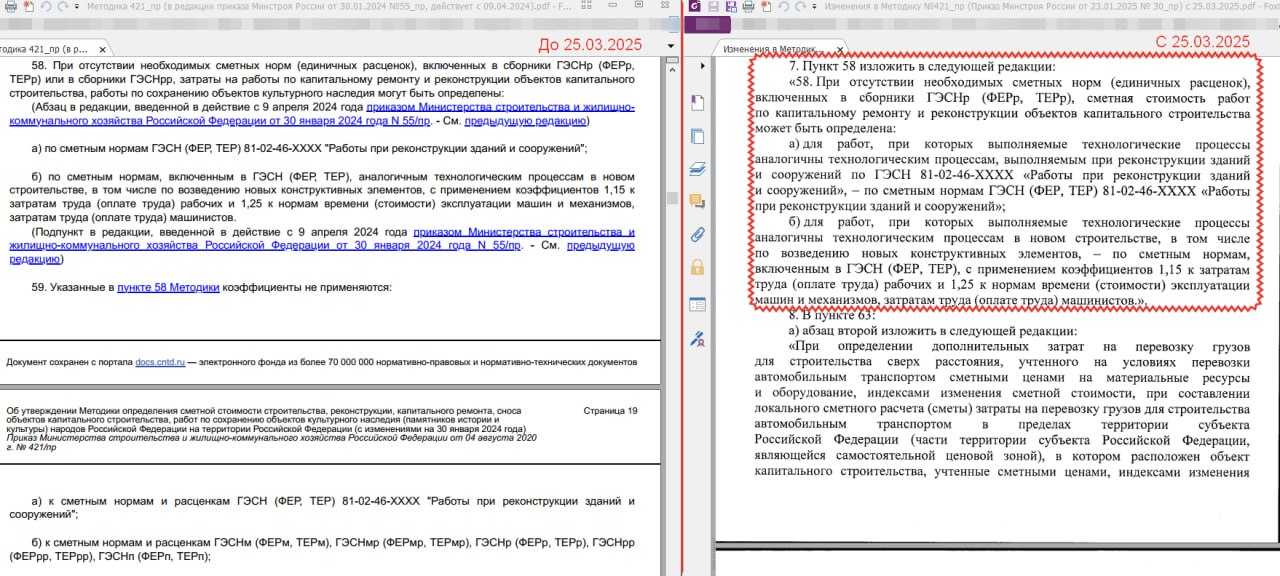Expand the right window navigation pane arrow
Viewport: 1280px width, 576px height.
703,66
